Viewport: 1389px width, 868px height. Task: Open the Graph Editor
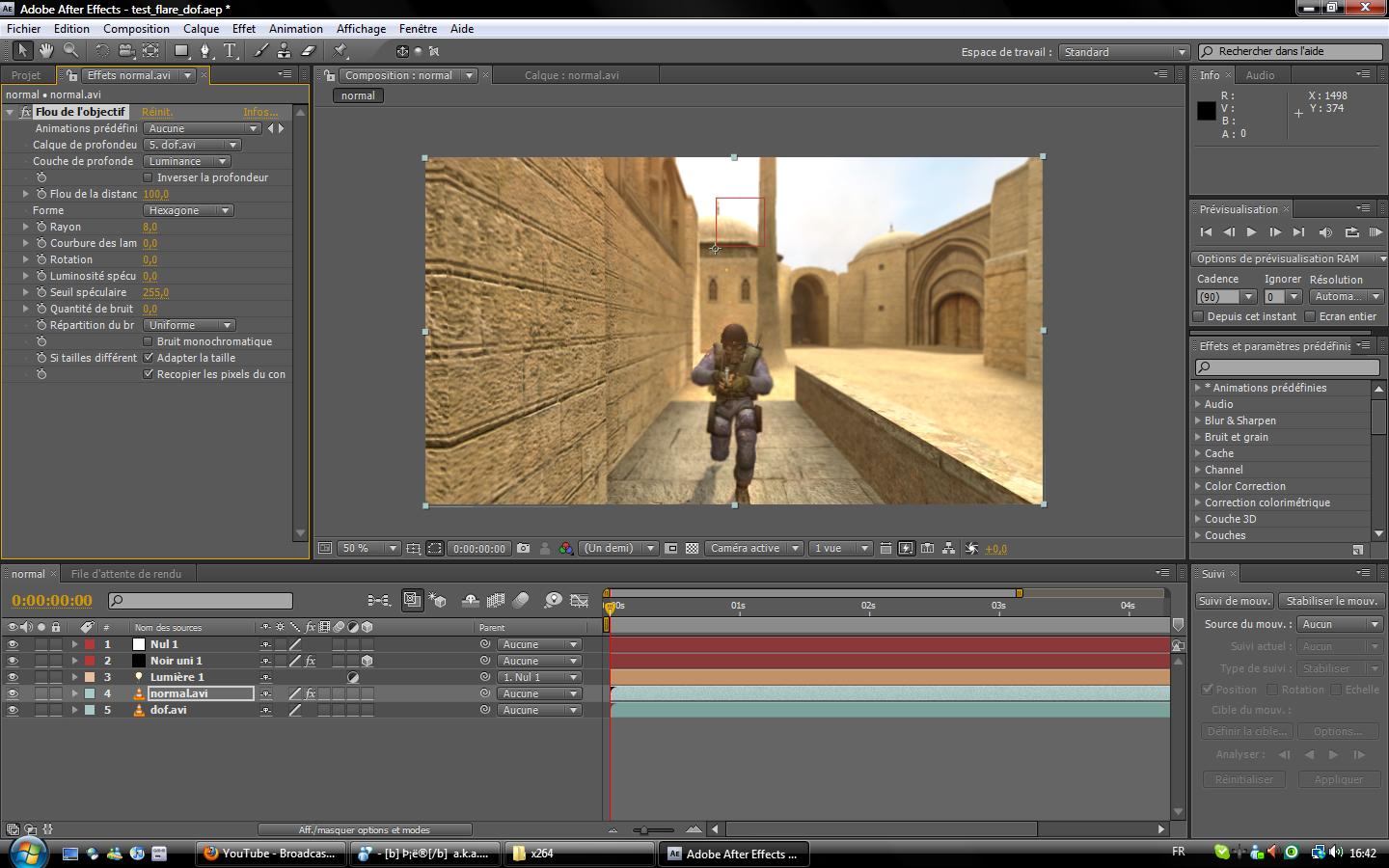[x=580, y=600]
